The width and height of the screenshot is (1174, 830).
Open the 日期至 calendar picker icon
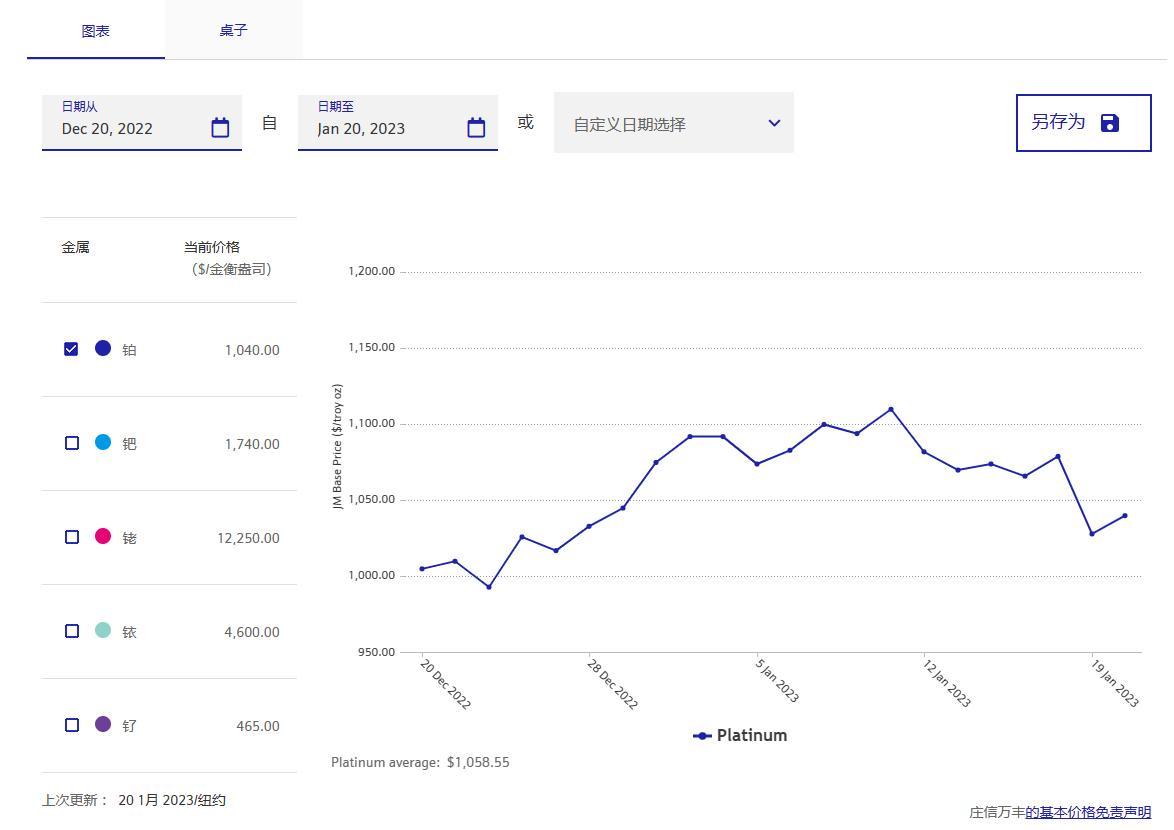pos(476,128)
